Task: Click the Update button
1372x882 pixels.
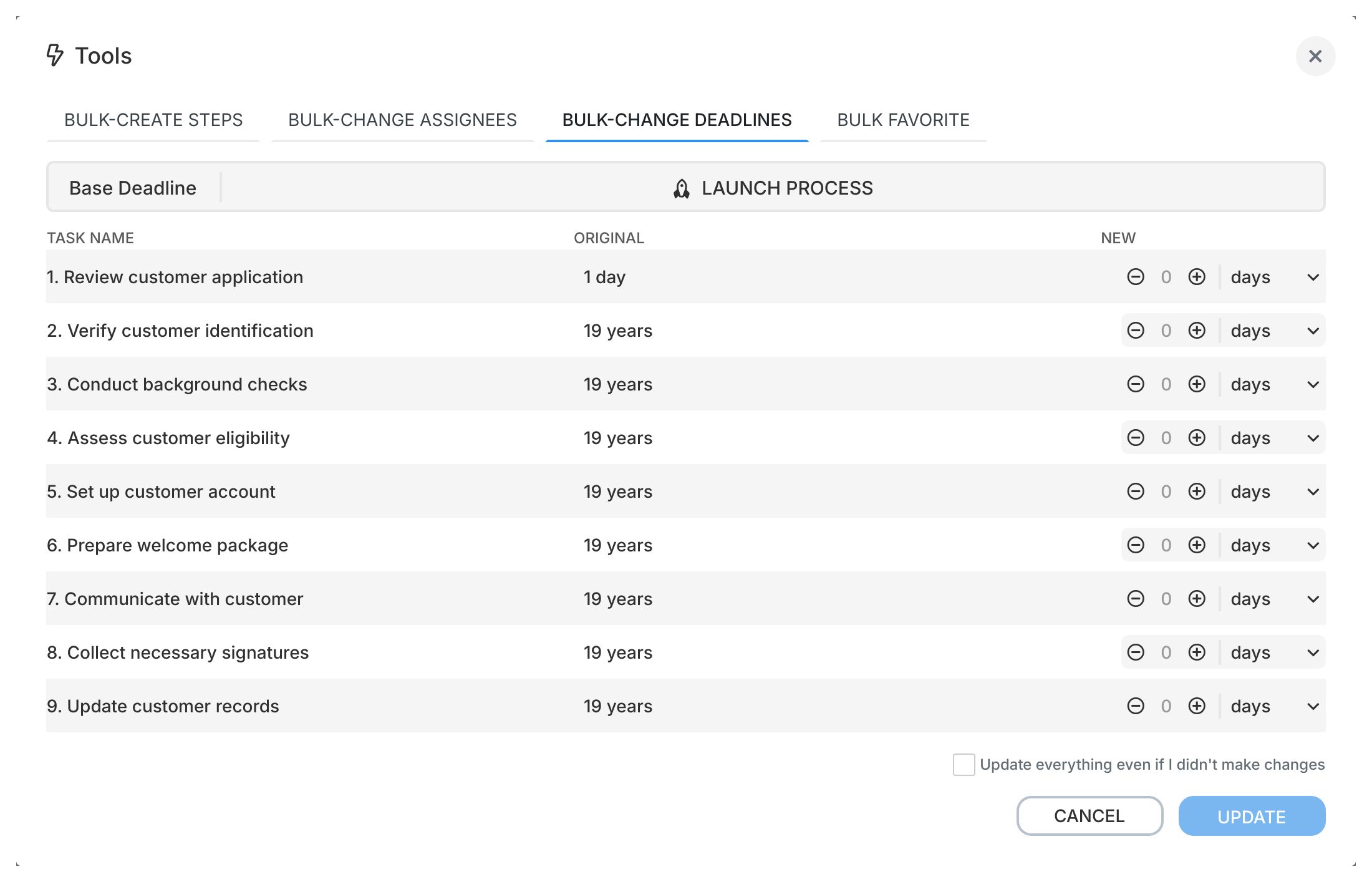Action: [x=1252, y=816]
